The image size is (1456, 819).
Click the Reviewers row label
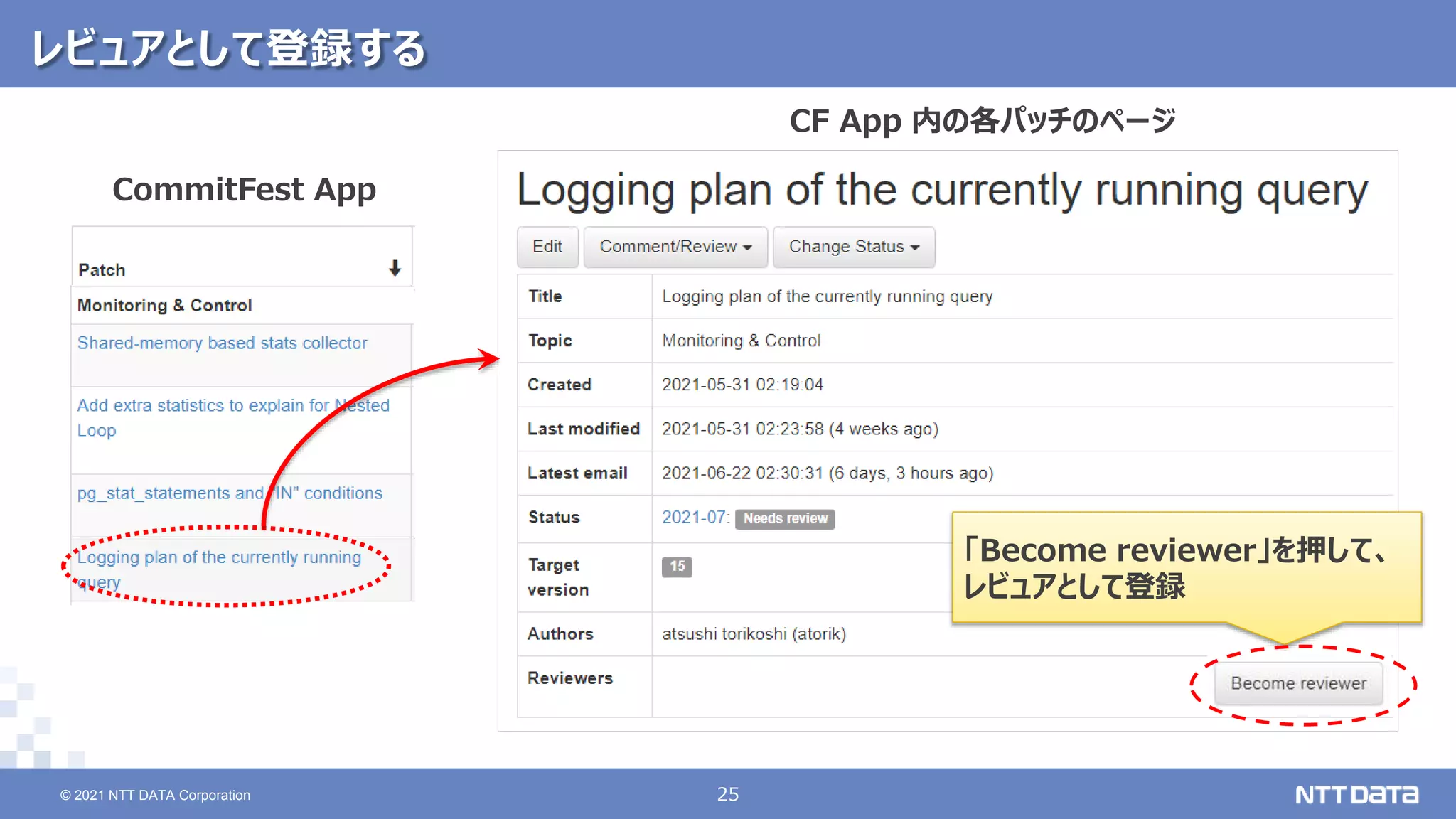pyautogui.click(x=570, y=678)
